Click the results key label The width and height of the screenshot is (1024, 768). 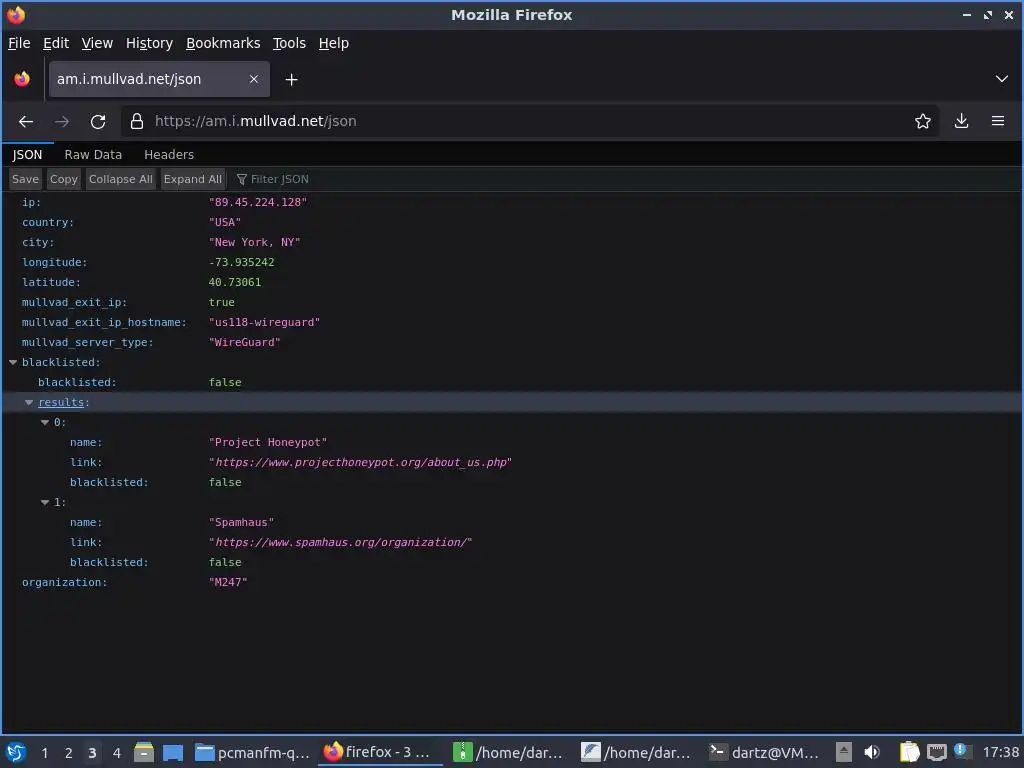(61, 402)
